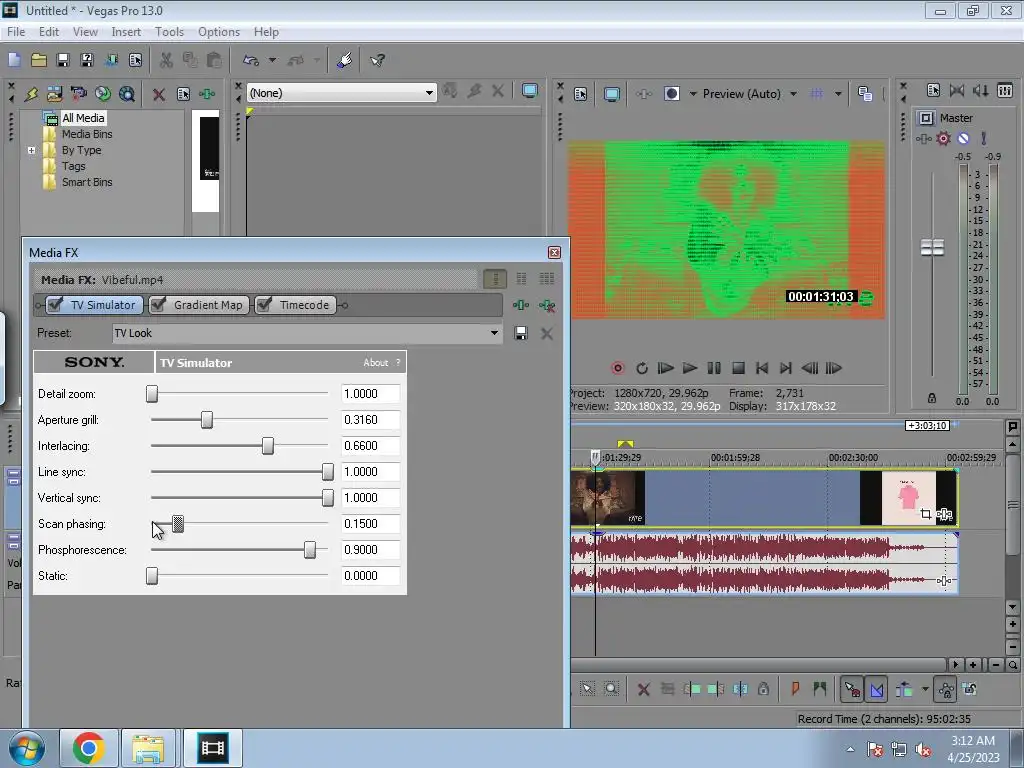Click the Import Media icon in Project Media
Viewport: 1024px width, 768px height.
tap(55, 94)
